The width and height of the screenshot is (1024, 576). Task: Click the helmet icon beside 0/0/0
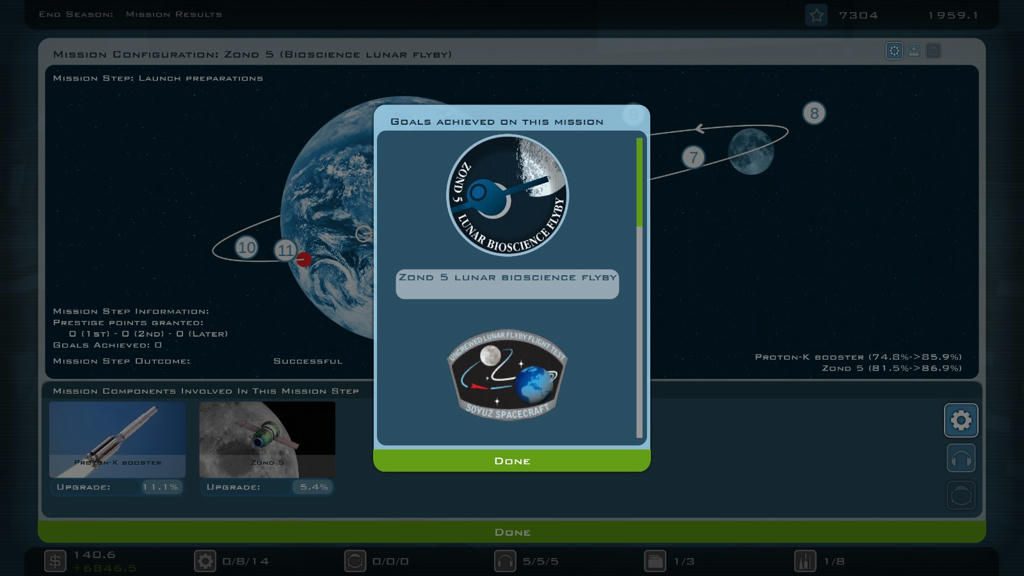point(355,560)
